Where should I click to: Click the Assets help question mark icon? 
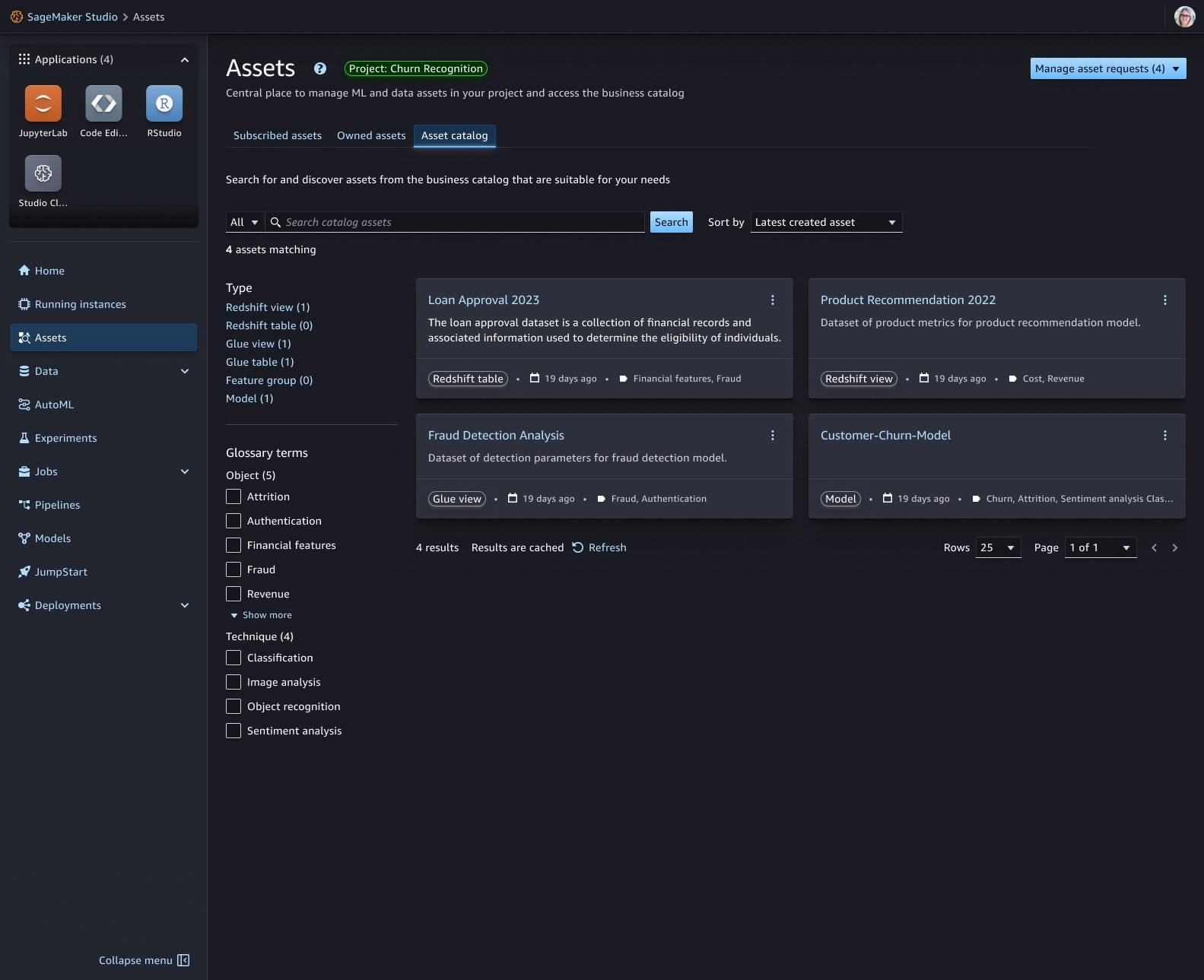[x=320, y=68]
